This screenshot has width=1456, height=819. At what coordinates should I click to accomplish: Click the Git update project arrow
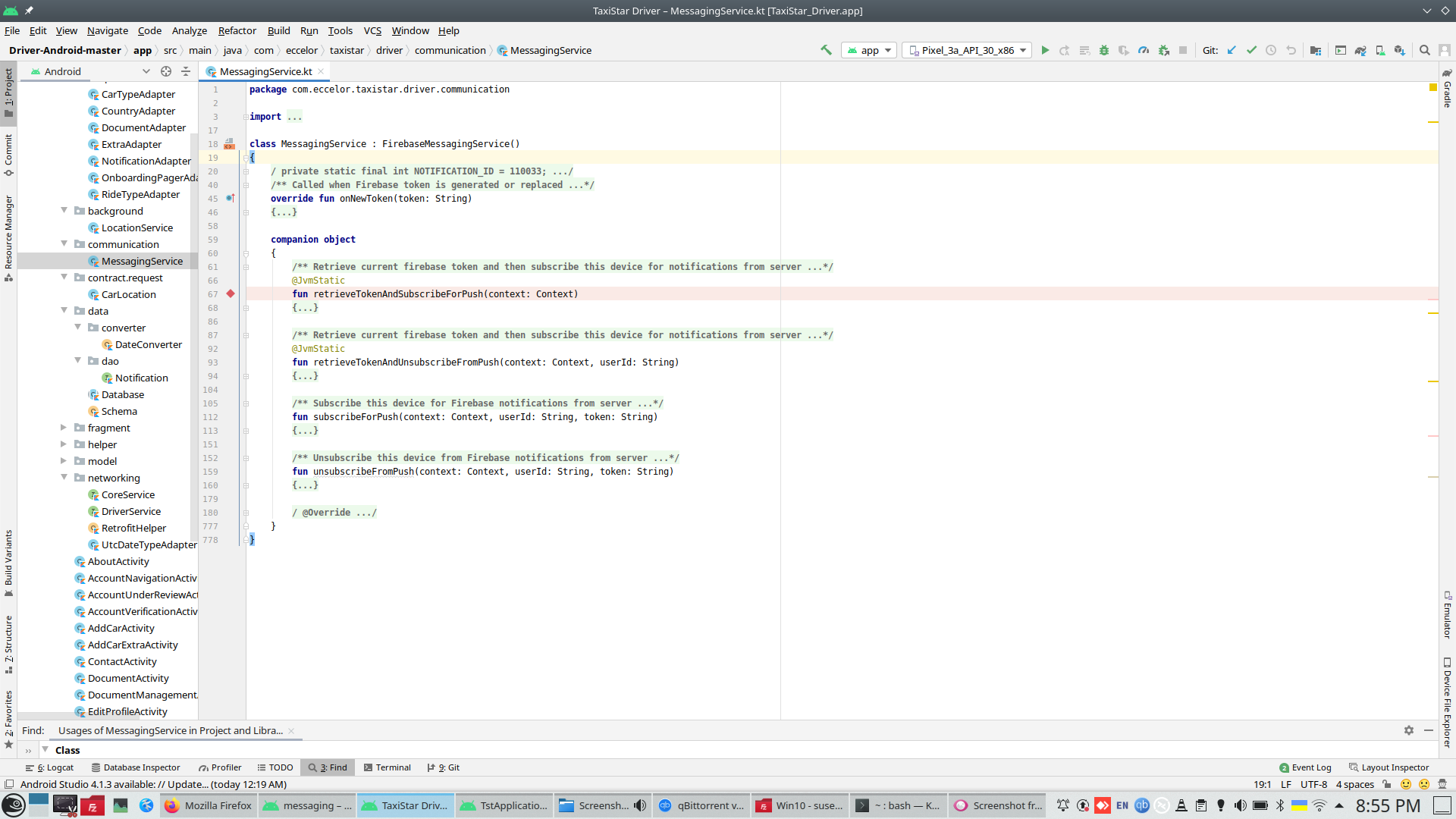pos(1232,51)
